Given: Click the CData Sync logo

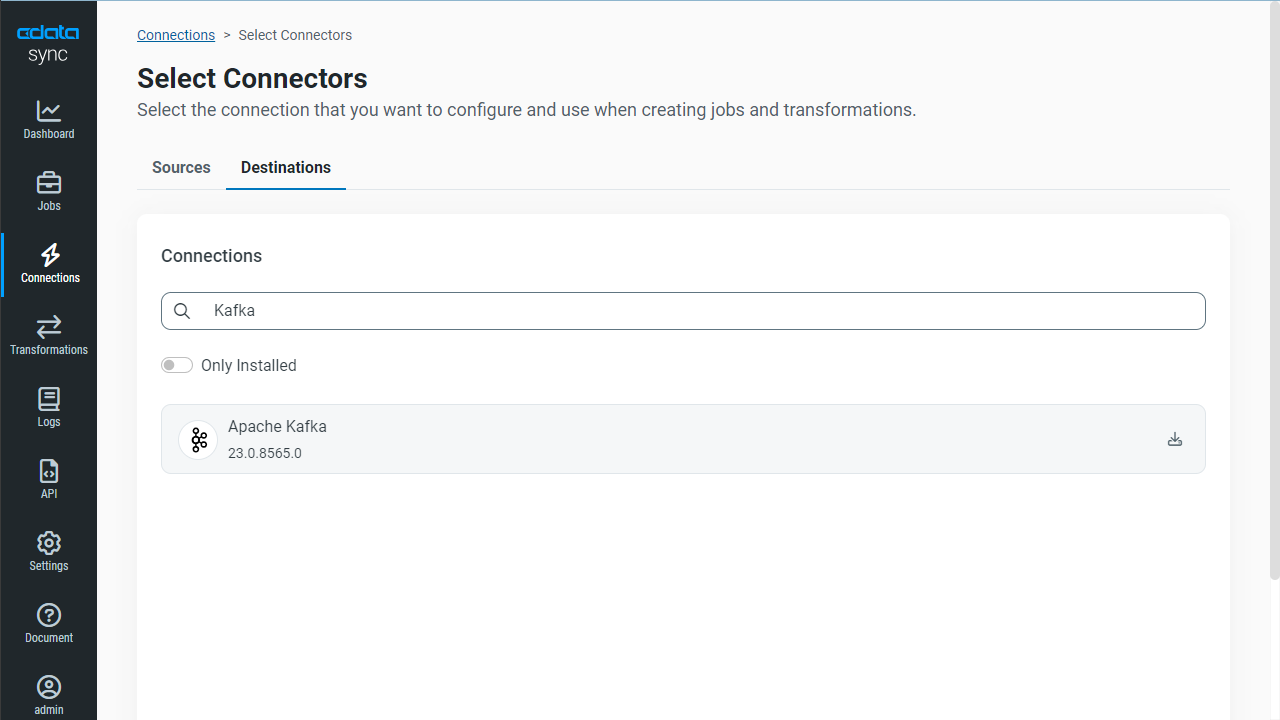Looking at the screenshot, I should click(48, 44).
